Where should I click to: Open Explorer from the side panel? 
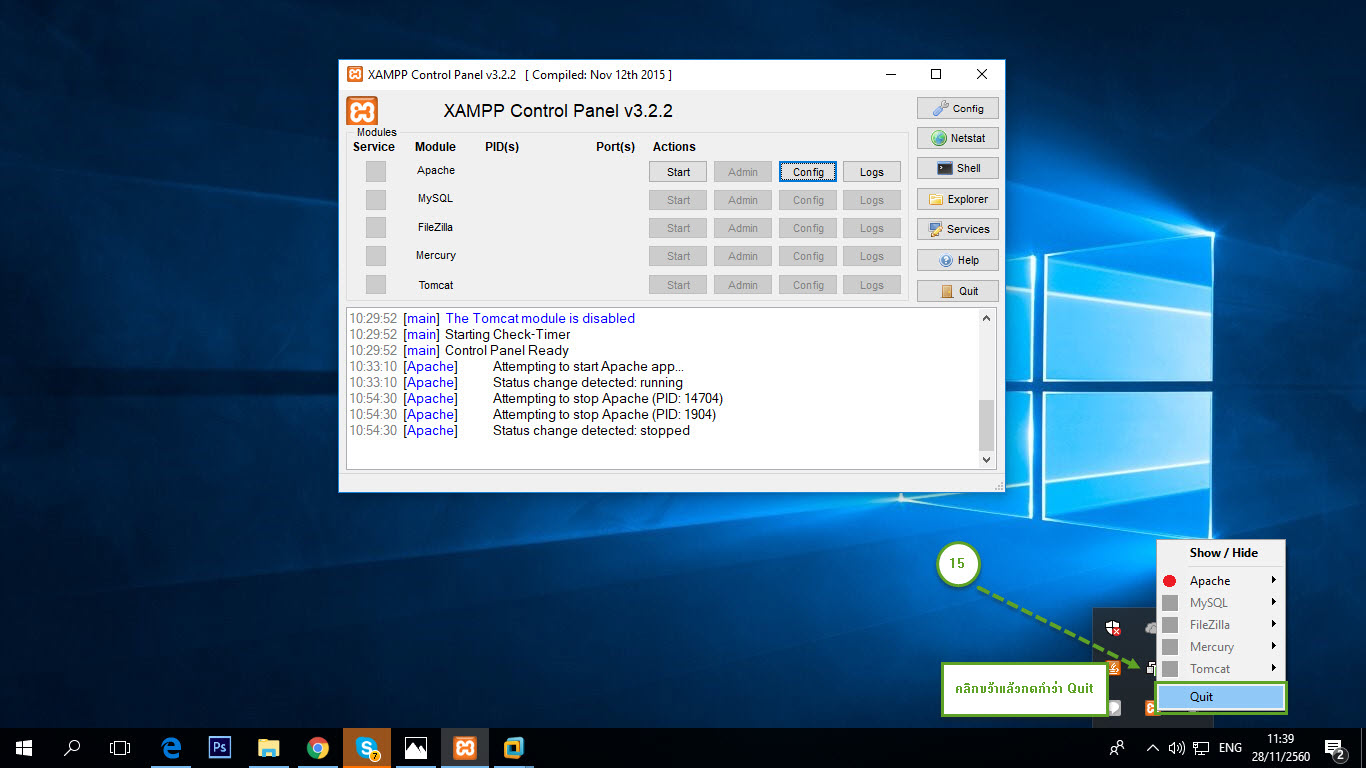point(958,199)
